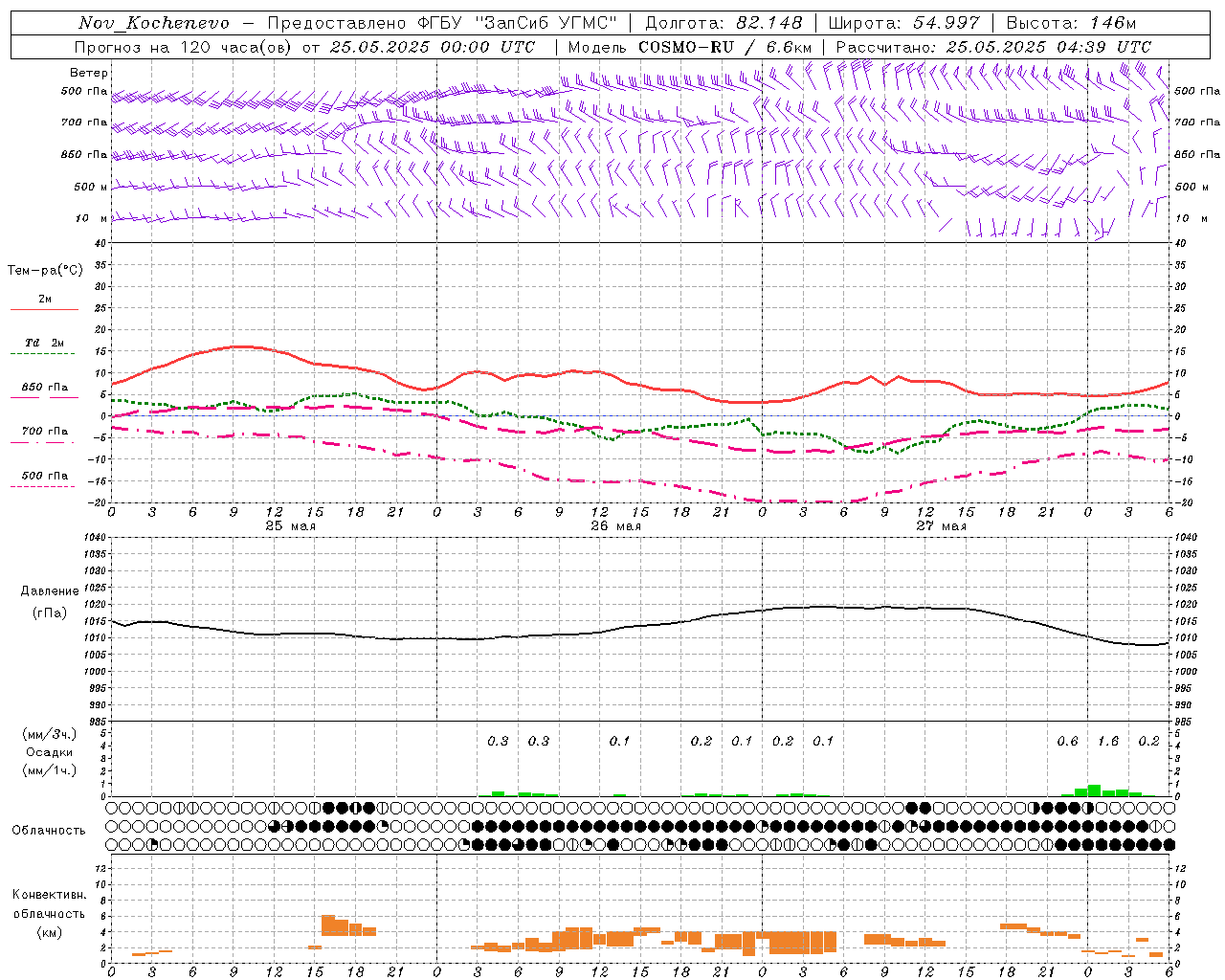Click the "(мм/1ч.)" hourly precipitation unit label

click(50, 769)
